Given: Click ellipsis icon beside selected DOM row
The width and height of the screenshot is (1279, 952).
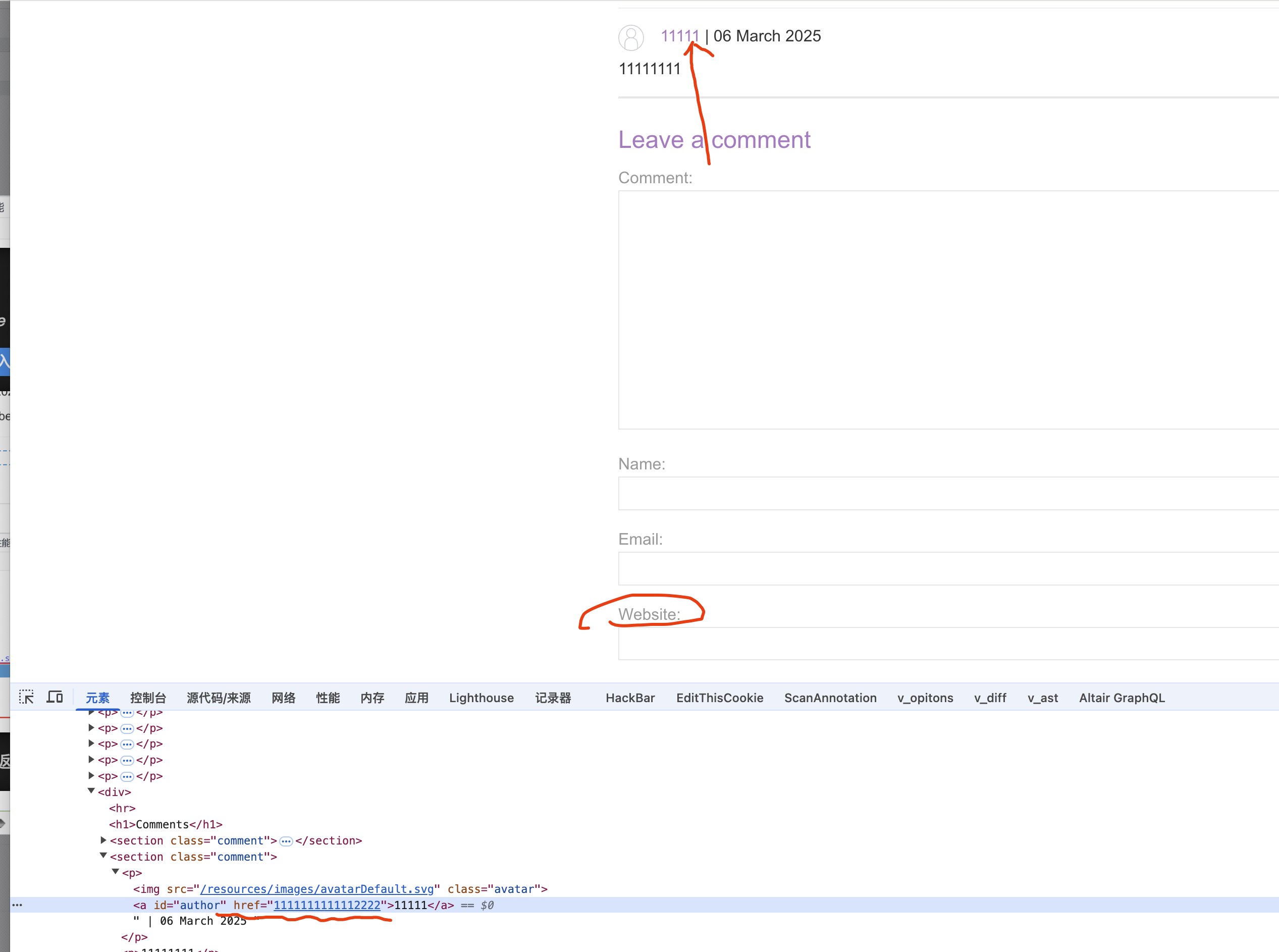Looking at the screenshot, I should coord(17,905).
